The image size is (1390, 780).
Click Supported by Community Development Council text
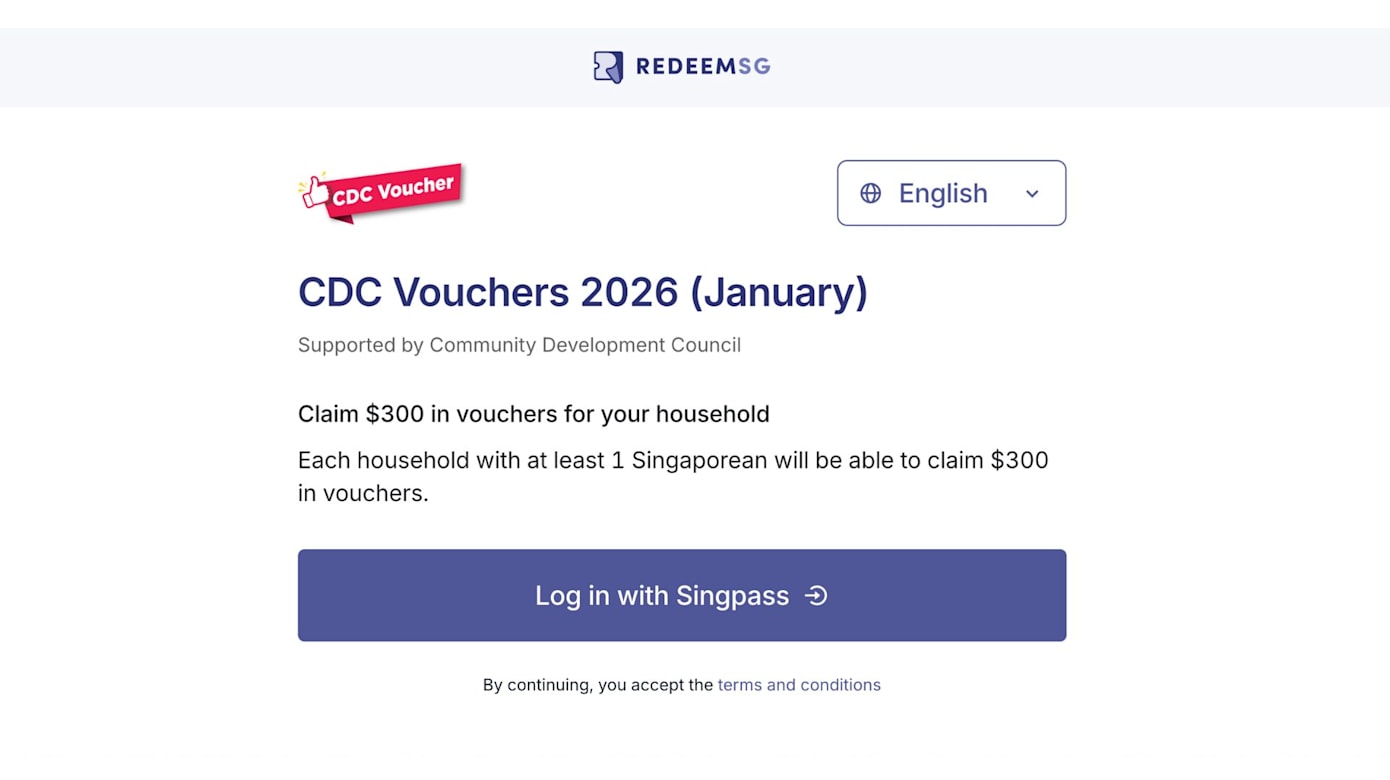[519, 345]
